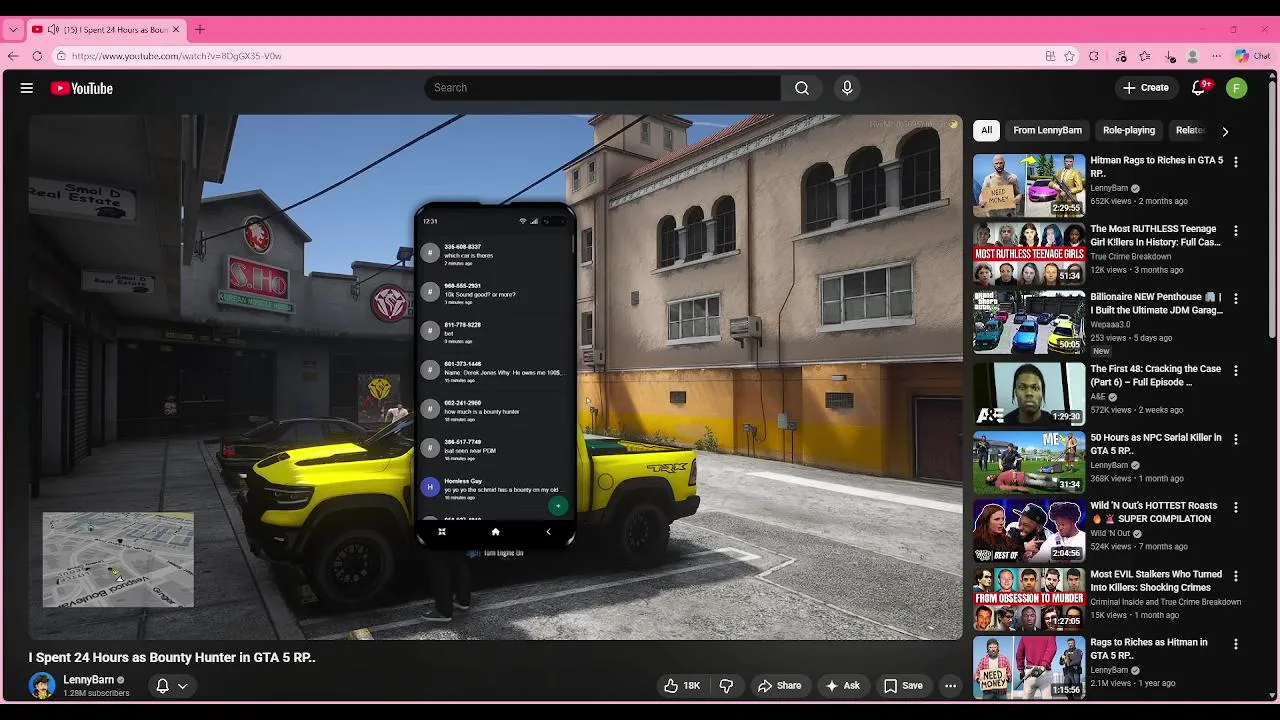The width and height of the screenshot is (1280, 720).
Task: Switch to the I Spent 24 Hours tab
Action: [x=105, y=30]
